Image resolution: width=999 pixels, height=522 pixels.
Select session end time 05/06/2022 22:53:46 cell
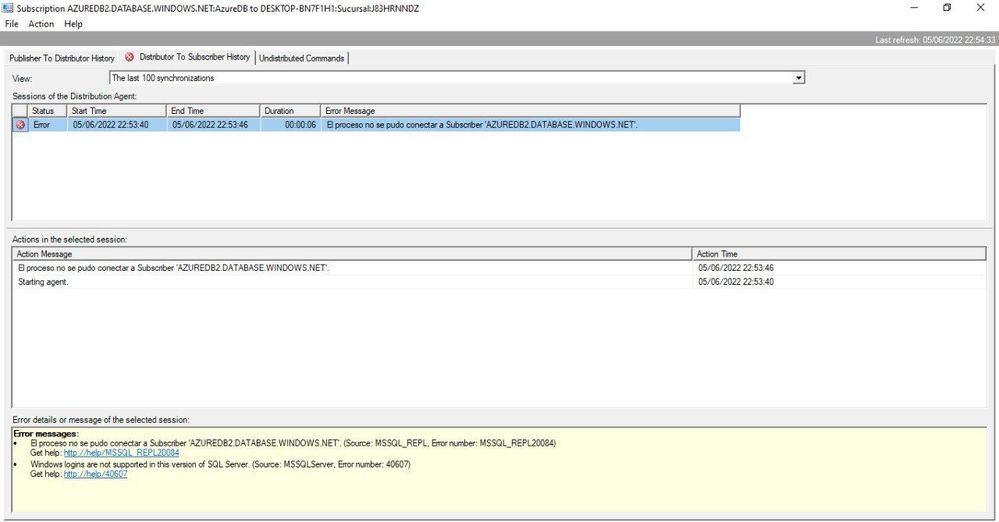[210, 125]
